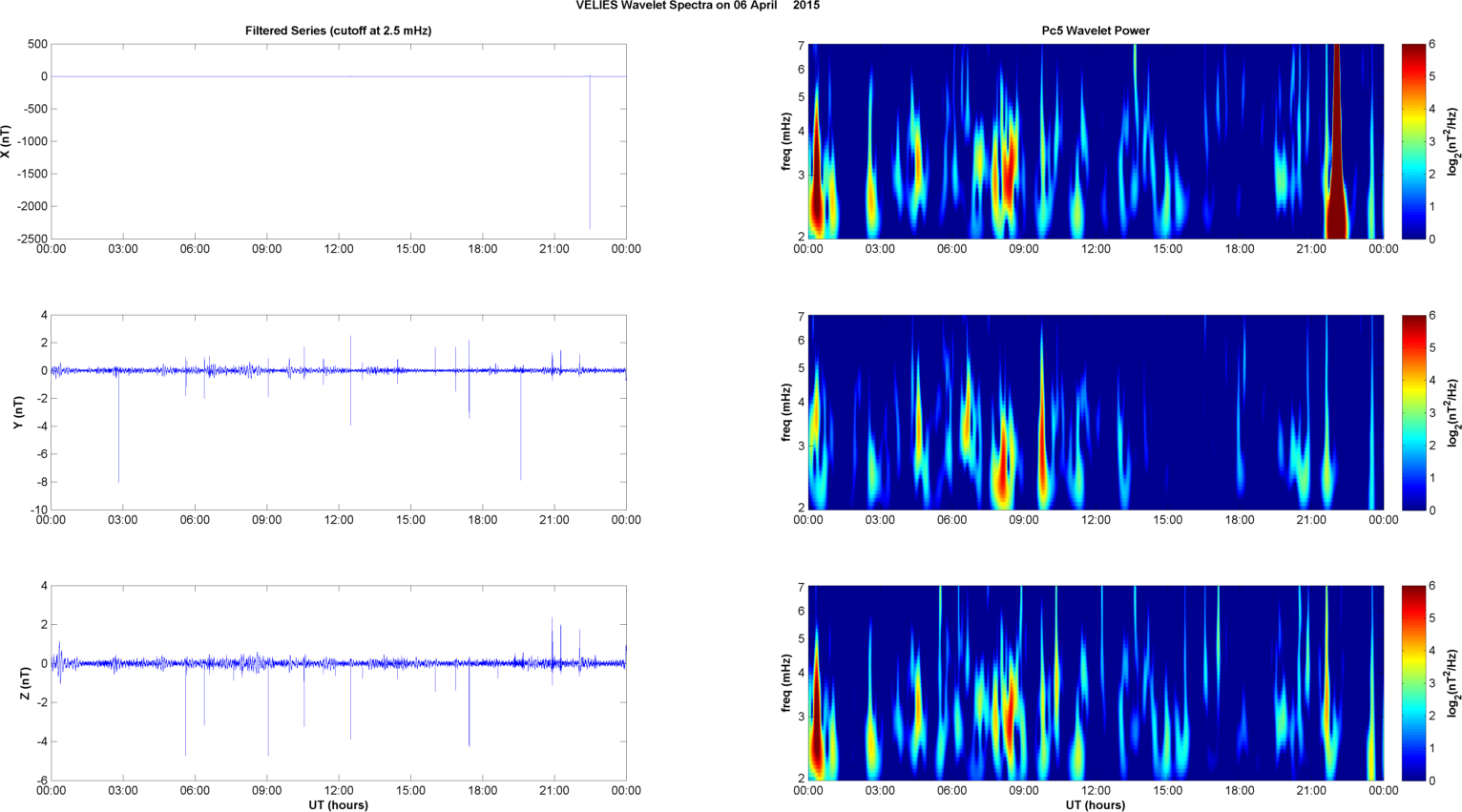Click the Y component filtered series plot

tap(339, 412)
